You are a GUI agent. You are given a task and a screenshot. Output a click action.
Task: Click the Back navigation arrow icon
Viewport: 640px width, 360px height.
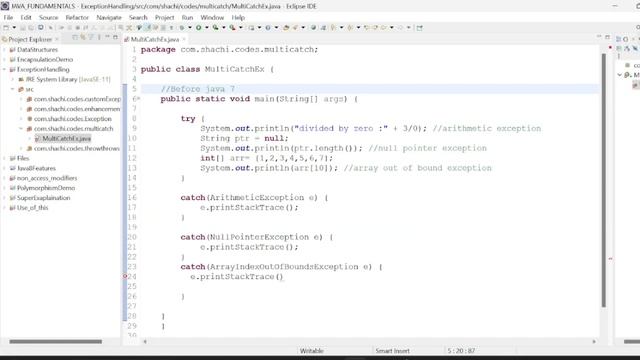click(x=384, y=28)
